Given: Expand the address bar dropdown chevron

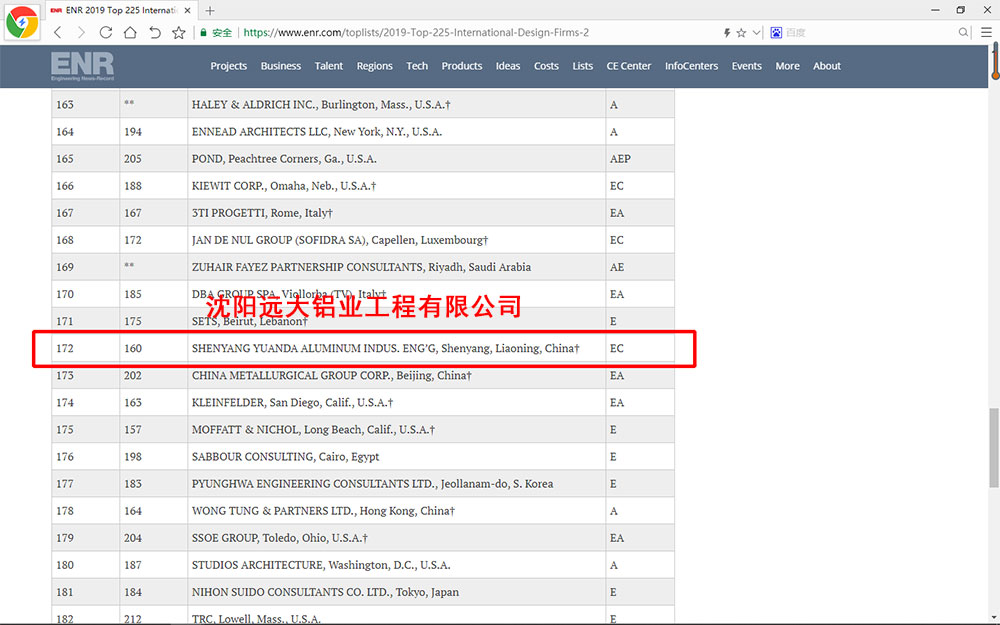Looking at the screenshot, I should pos(756,33).
